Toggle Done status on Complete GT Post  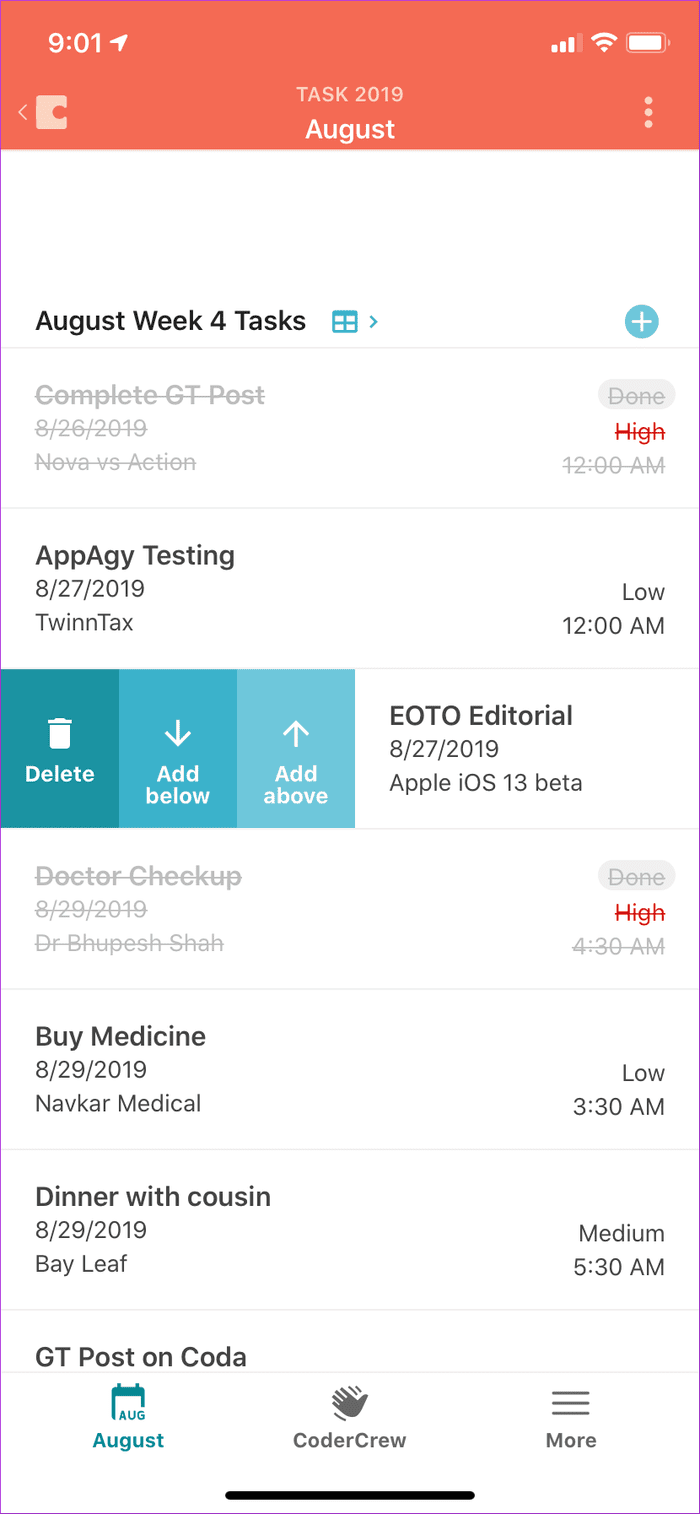(637, 396)
